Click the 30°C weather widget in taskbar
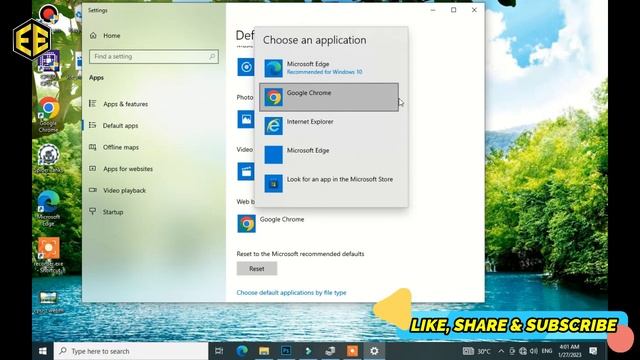This screenshot has width=640, height=360. click(x=477, y=351)
